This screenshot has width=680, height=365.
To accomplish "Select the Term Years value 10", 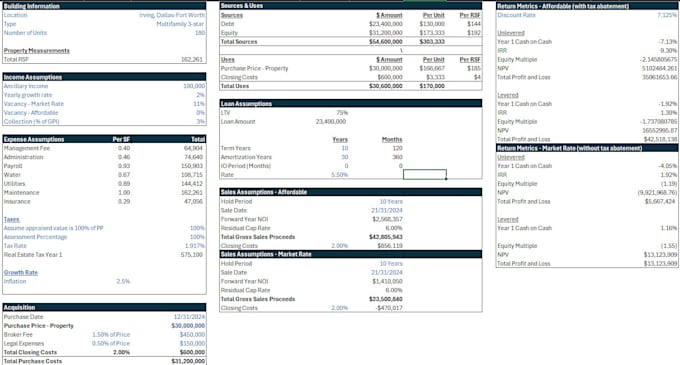I will (x=345, y=148).
